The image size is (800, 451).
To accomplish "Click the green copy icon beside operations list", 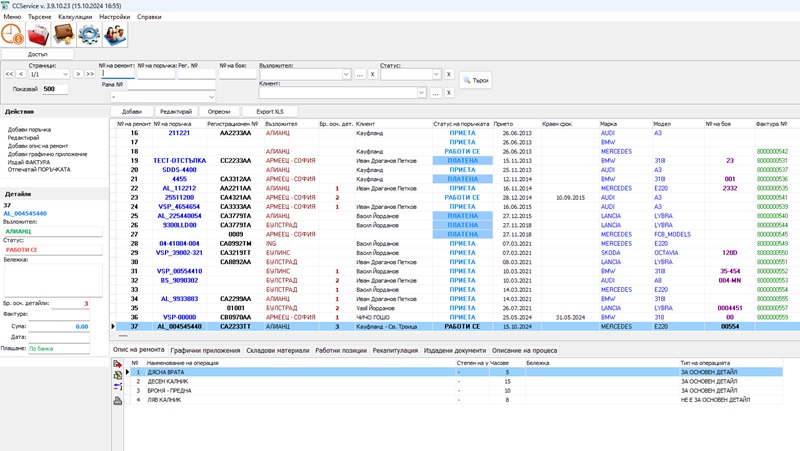I will click(x=117, y=375).
